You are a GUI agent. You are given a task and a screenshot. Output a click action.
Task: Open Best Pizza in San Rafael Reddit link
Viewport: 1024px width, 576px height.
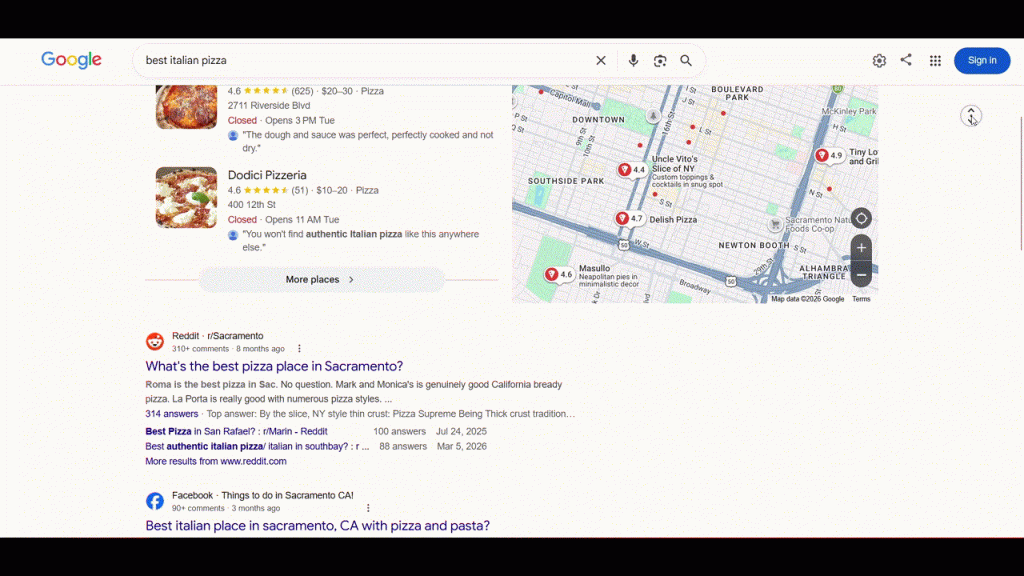tap(236, 432)
